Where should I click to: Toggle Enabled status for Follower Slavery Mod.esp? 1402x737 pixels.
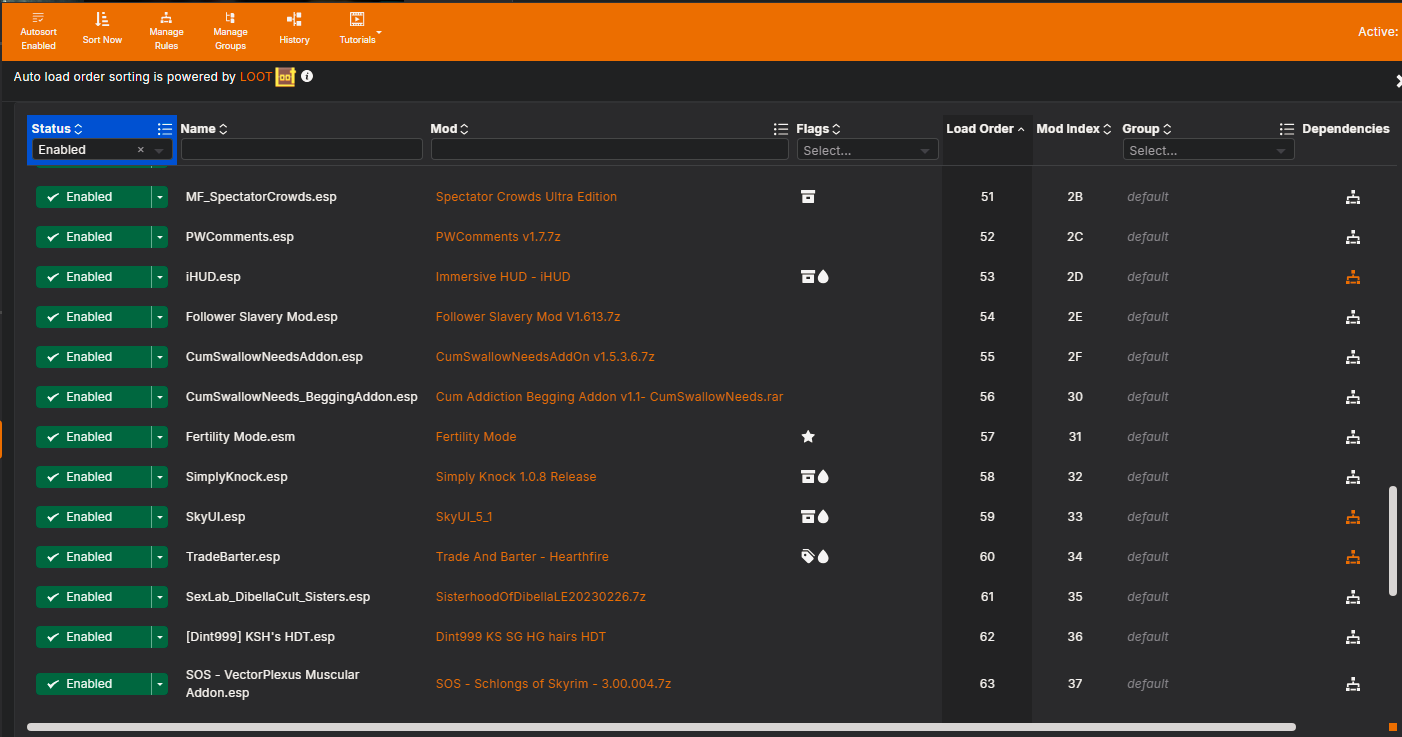93,317
